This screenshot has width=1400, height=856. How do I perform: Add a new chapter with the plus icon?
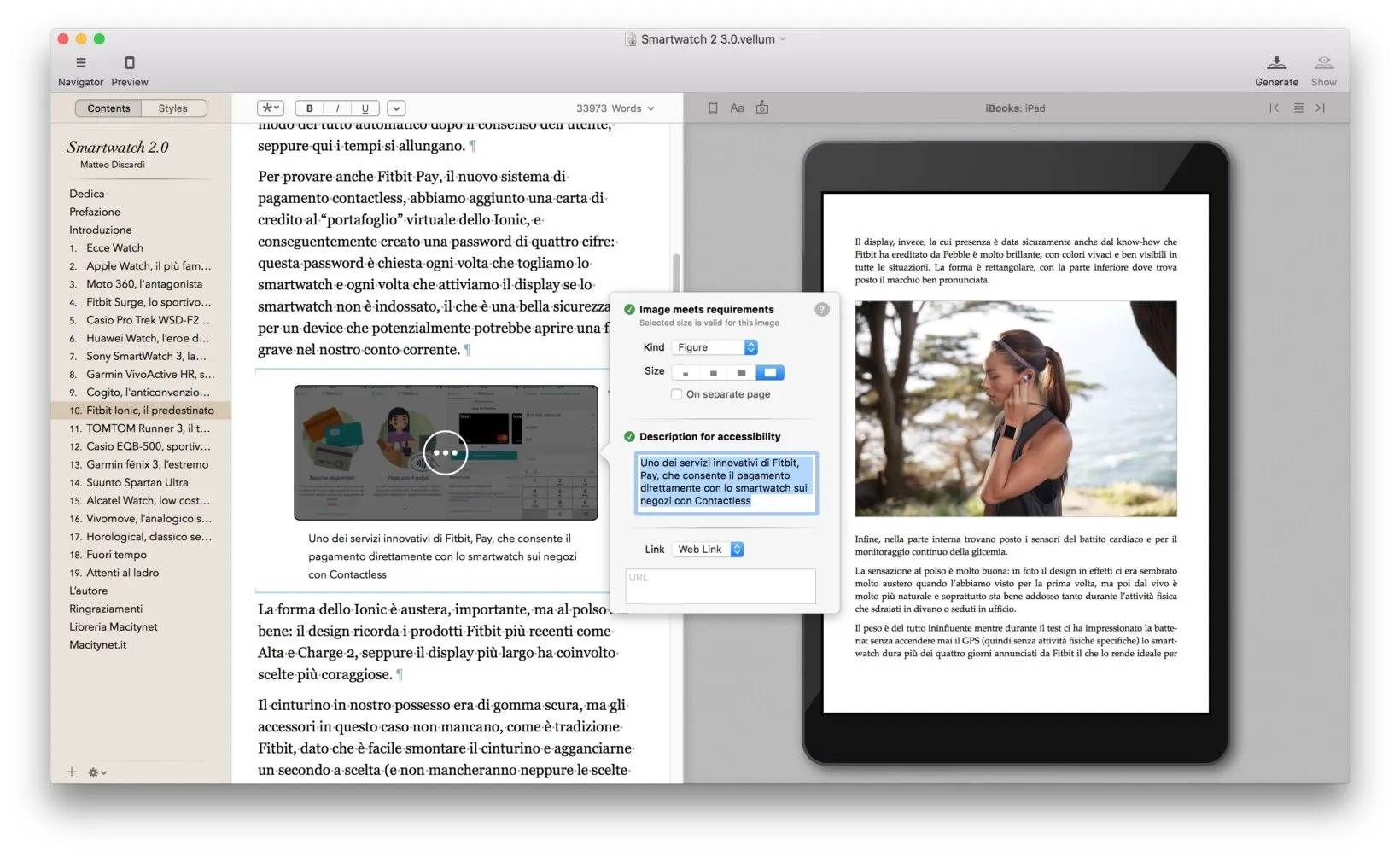coord(71,772)
